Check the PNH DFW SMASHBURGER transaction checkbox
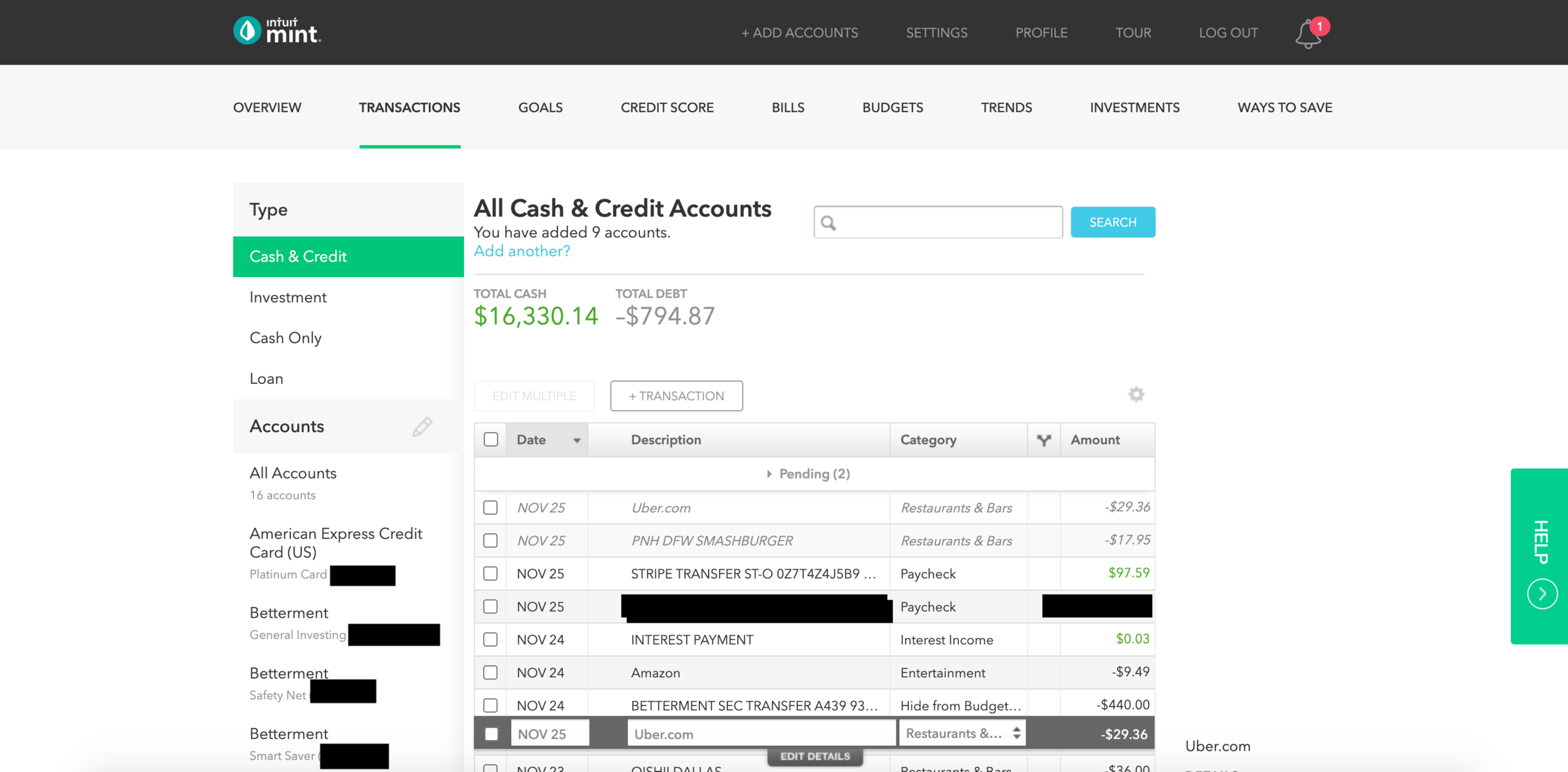 (x=490, y=541)
